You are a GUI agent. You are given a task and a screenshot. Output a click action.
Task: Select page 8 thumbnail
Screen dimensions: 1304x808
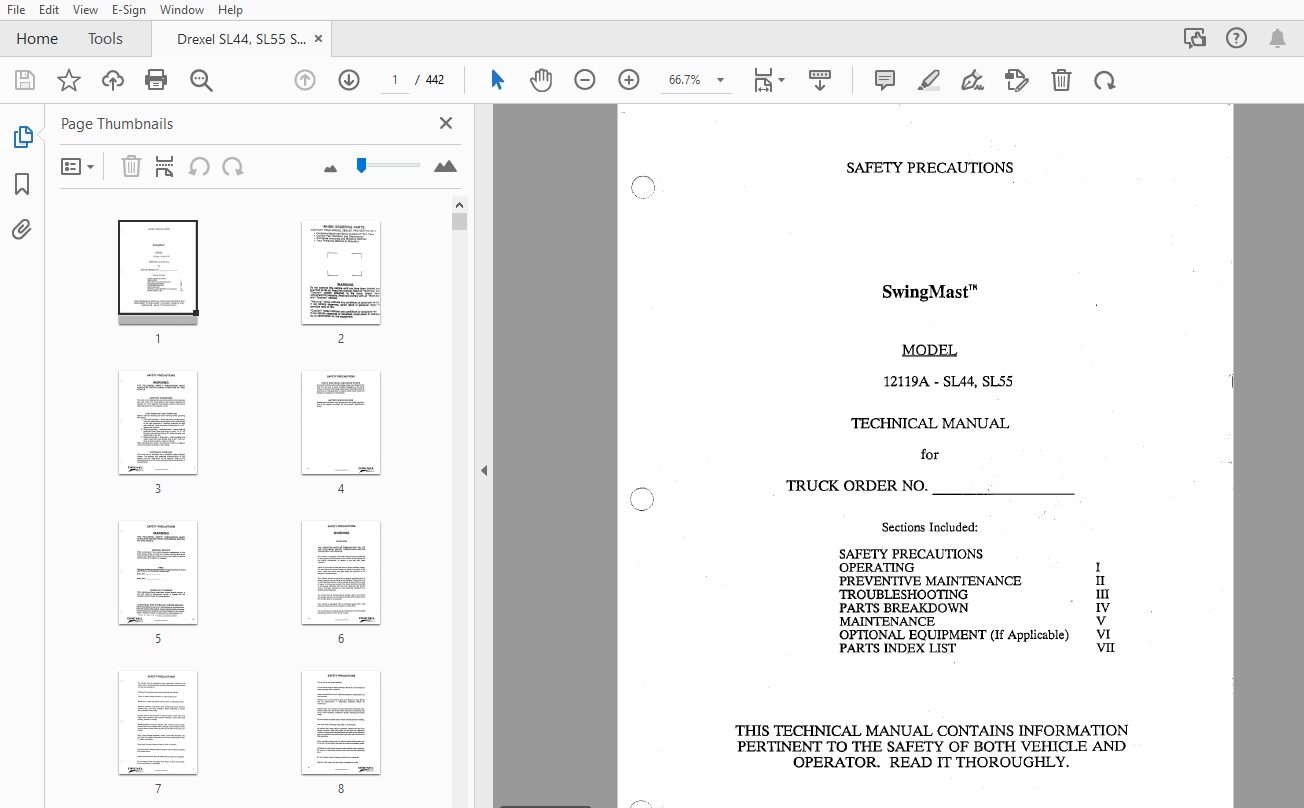click(x=341, y=722)
